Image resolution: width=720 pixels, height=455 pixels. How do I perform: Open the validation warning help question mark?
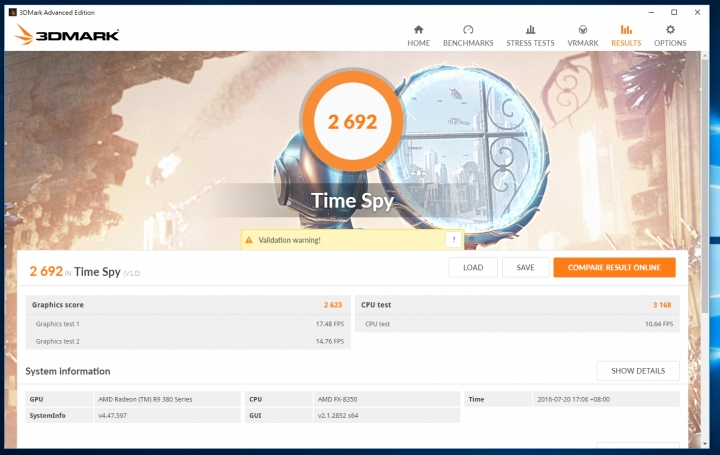[454, 240]
